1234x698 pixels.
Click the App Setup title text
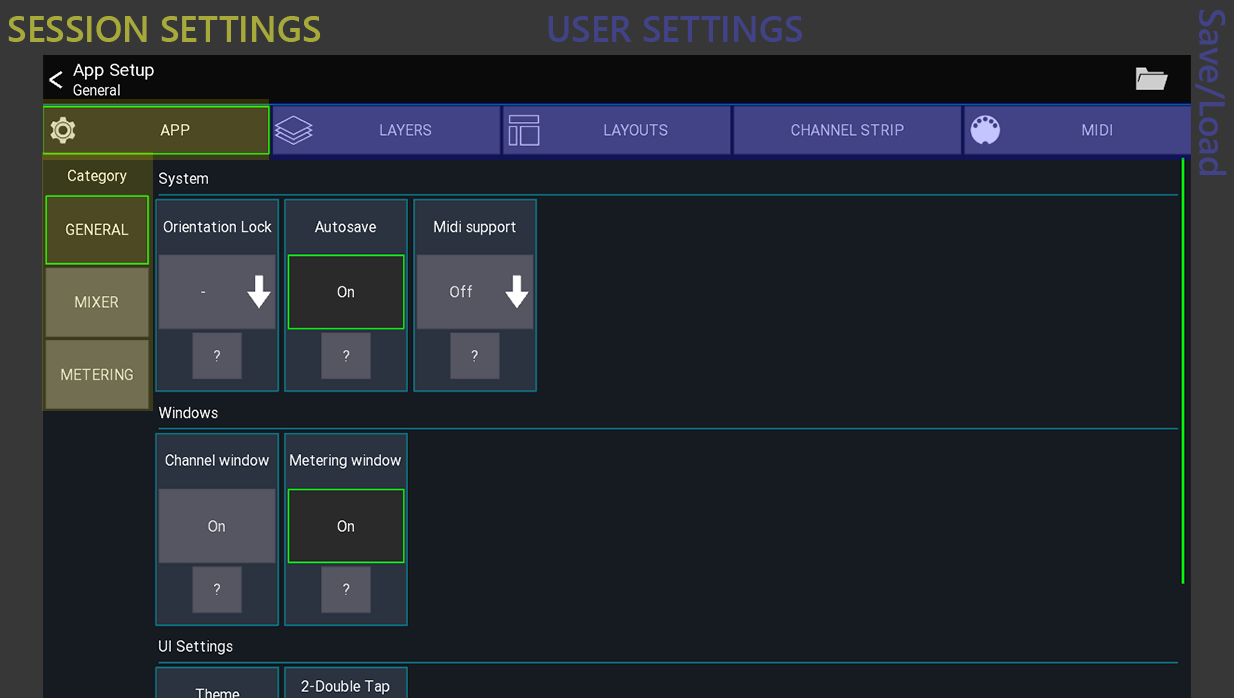[114, 70]
